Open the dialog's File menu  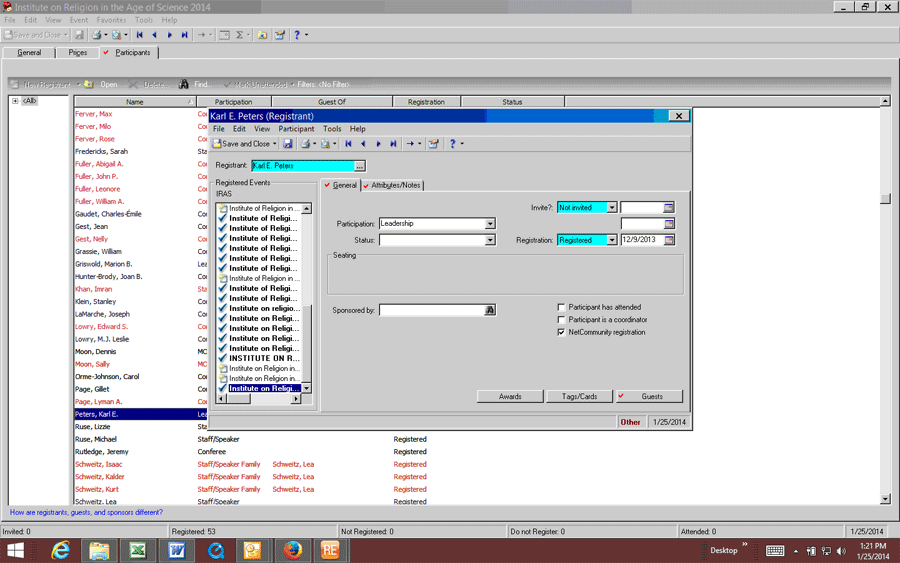click(219, 129)
